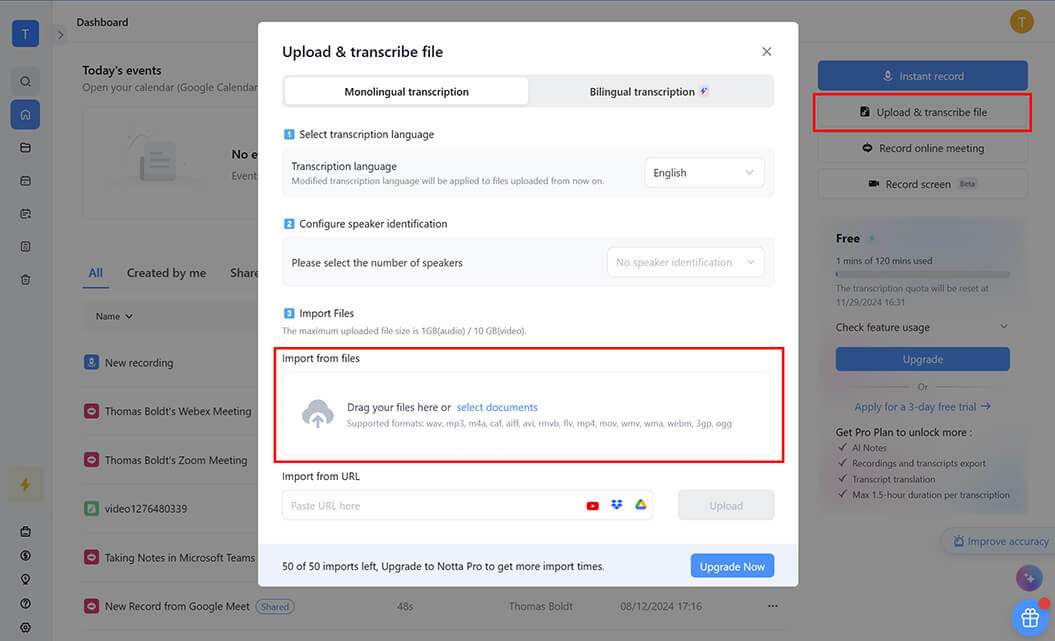1055x641 pixels.
Task: Open the lightning bolt icon in sidebar
Action: tap(26, 484)
